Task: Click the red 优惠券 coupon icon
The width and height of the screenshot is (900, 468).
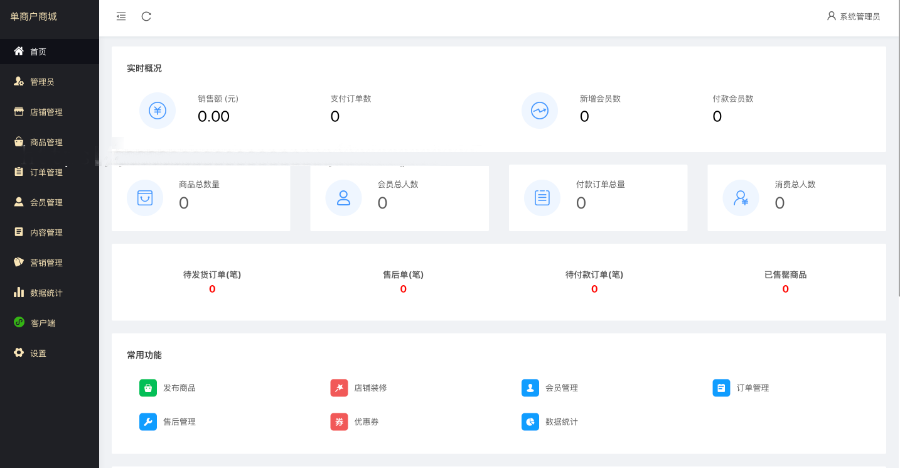Action: tap(339, 421)
